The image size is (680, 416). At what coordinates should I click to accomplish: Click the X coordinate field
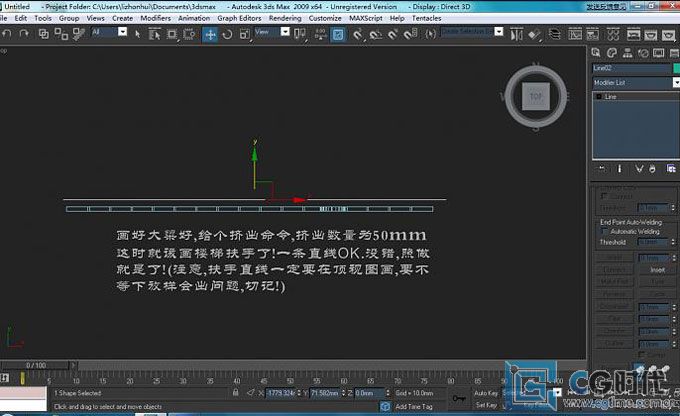point(280,393)
